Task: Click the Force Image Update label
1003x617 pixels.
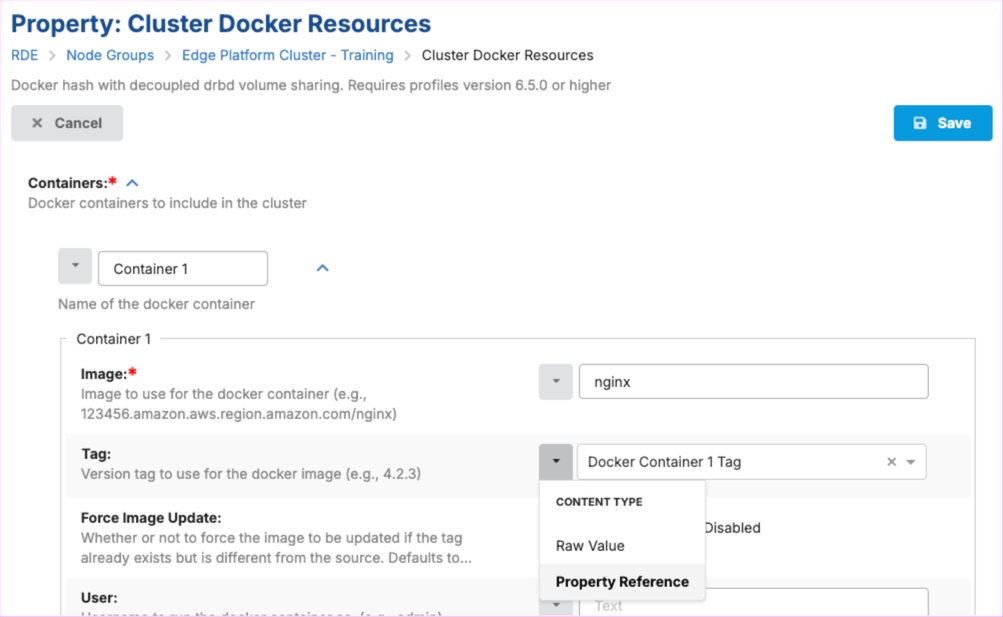Action: [x=151, y=517]
